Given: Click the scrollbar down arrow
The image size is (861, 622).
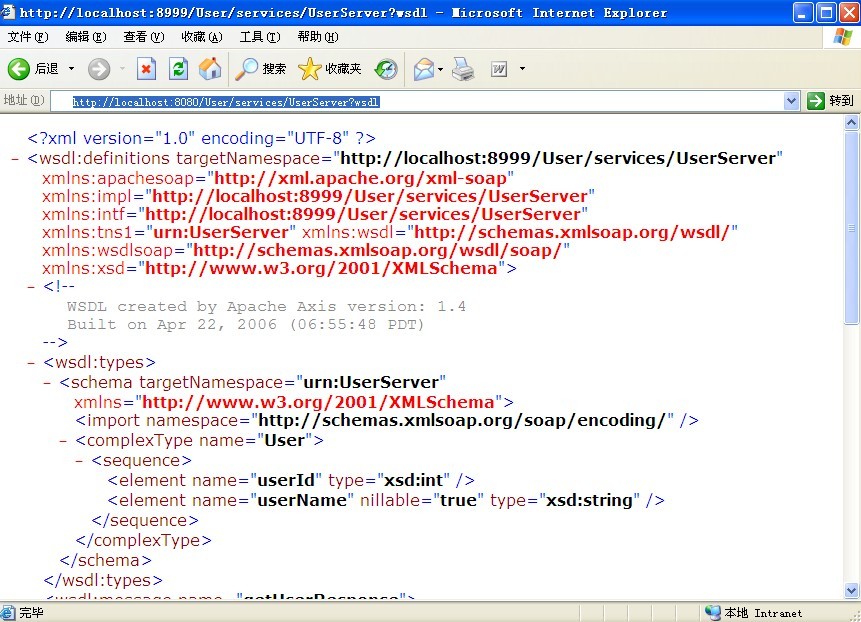Looking at the screenshot, I should (x=852, y=592).
